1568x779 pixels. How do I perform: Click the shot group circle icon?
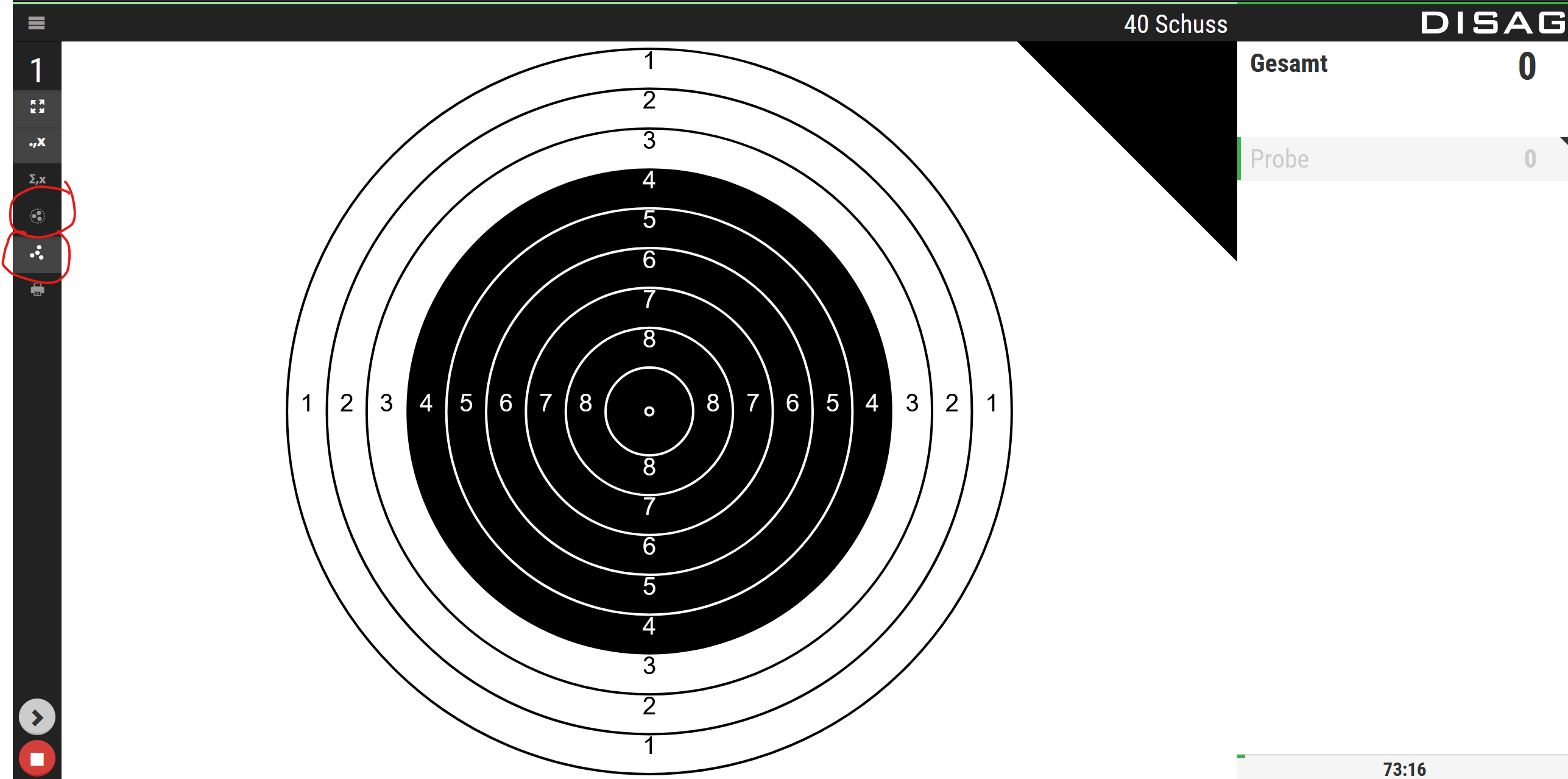(37, 216)
